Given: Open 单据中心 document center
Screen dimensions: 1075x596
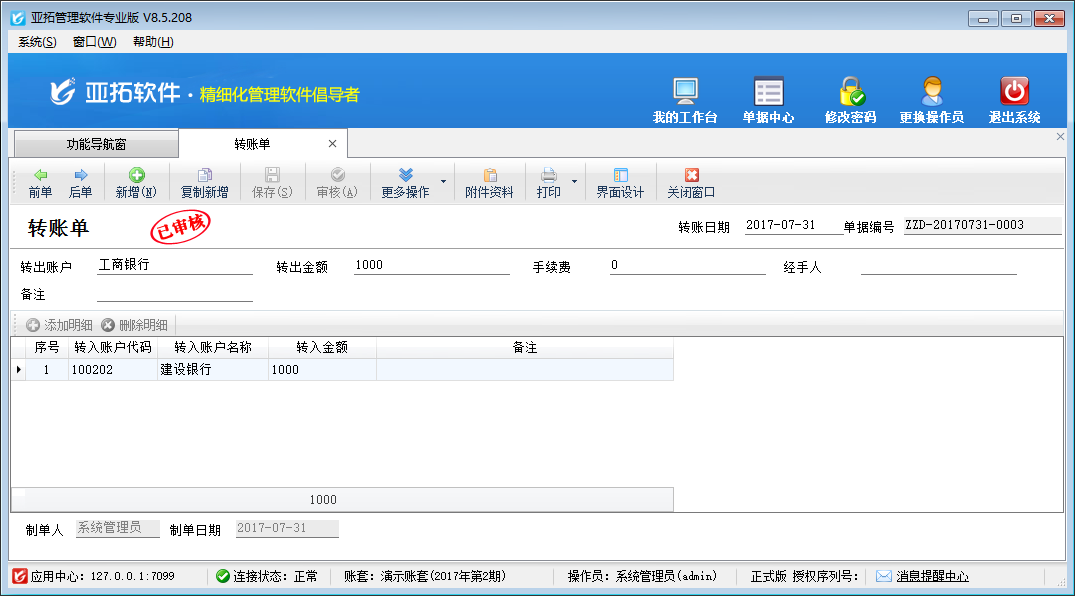Looking at the screenshot, I should tap(768, 93).
